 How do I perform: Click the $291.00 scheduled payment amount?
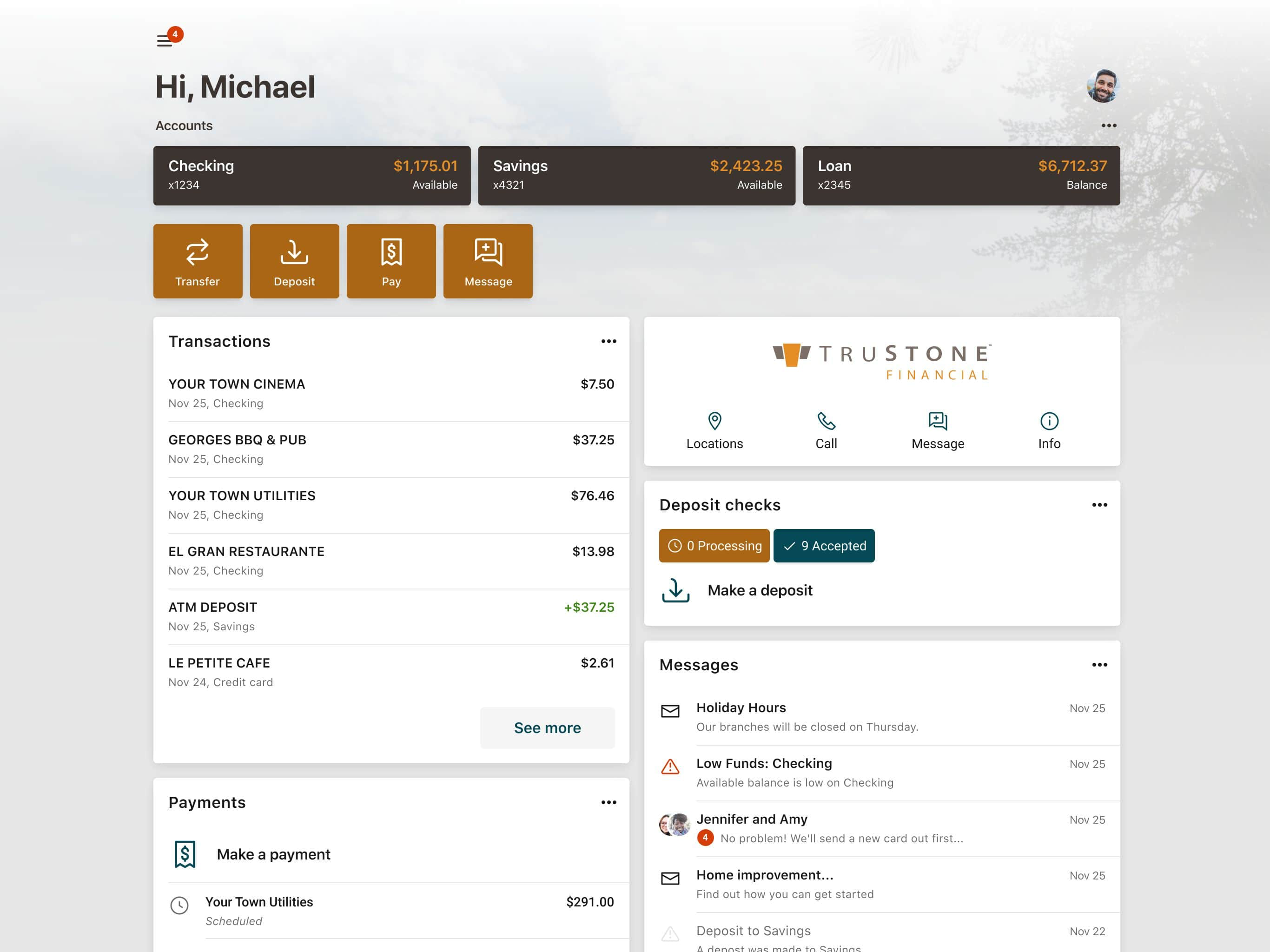pos(589,901)
